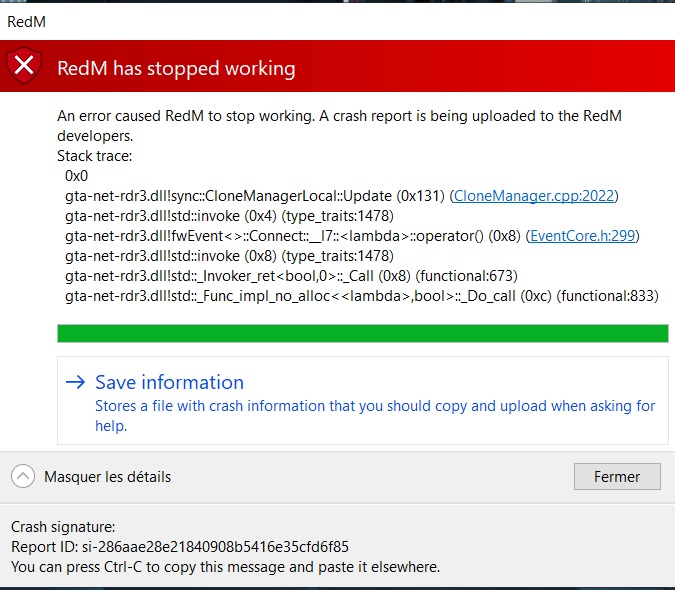Click the blue arrow beside Save information
The height and width of the screenshot is (590, 675).
pyautogui.click(x=75, y=382)
